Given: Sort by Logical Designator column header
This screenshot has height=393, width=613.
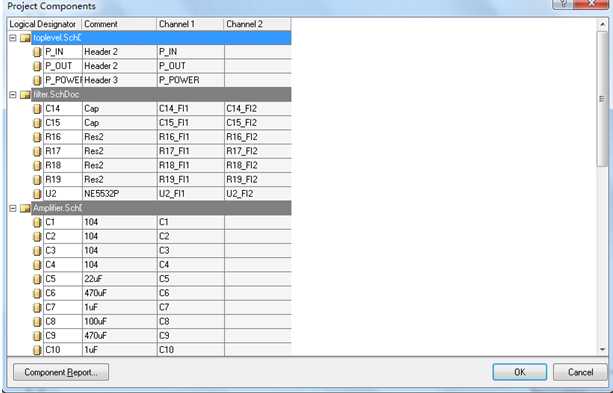Looking at the screenshot, I should coord(45,24).
